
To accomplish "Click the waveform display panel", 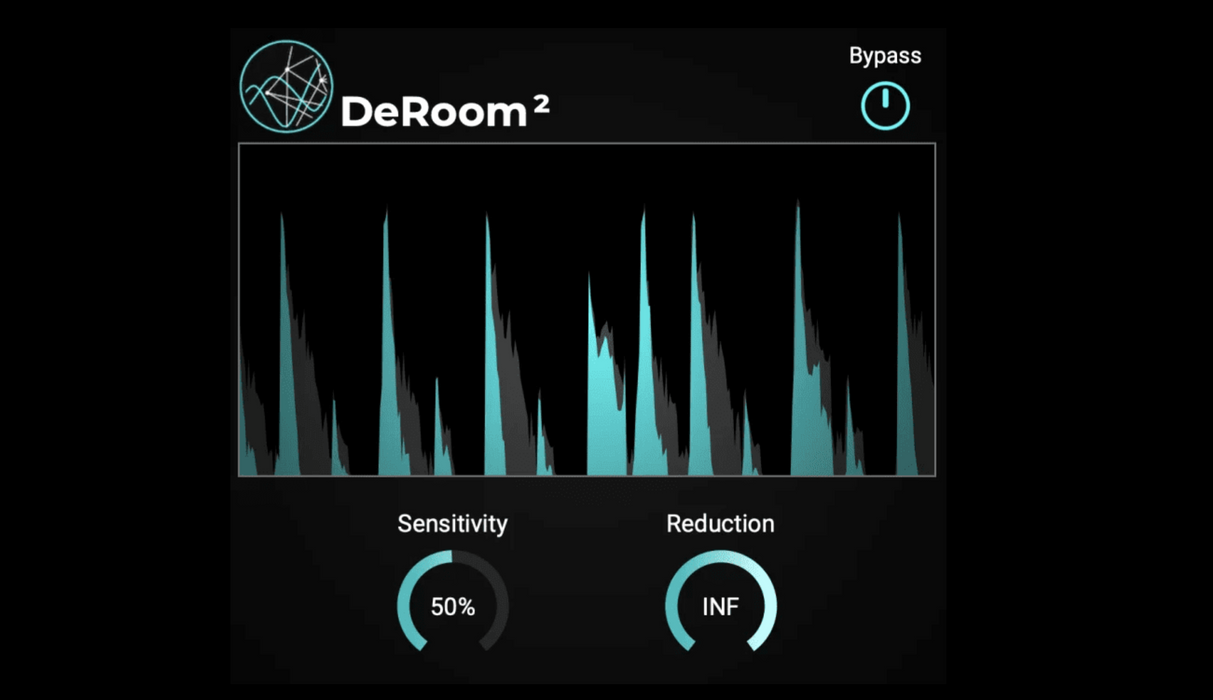I will pos(587,309).
